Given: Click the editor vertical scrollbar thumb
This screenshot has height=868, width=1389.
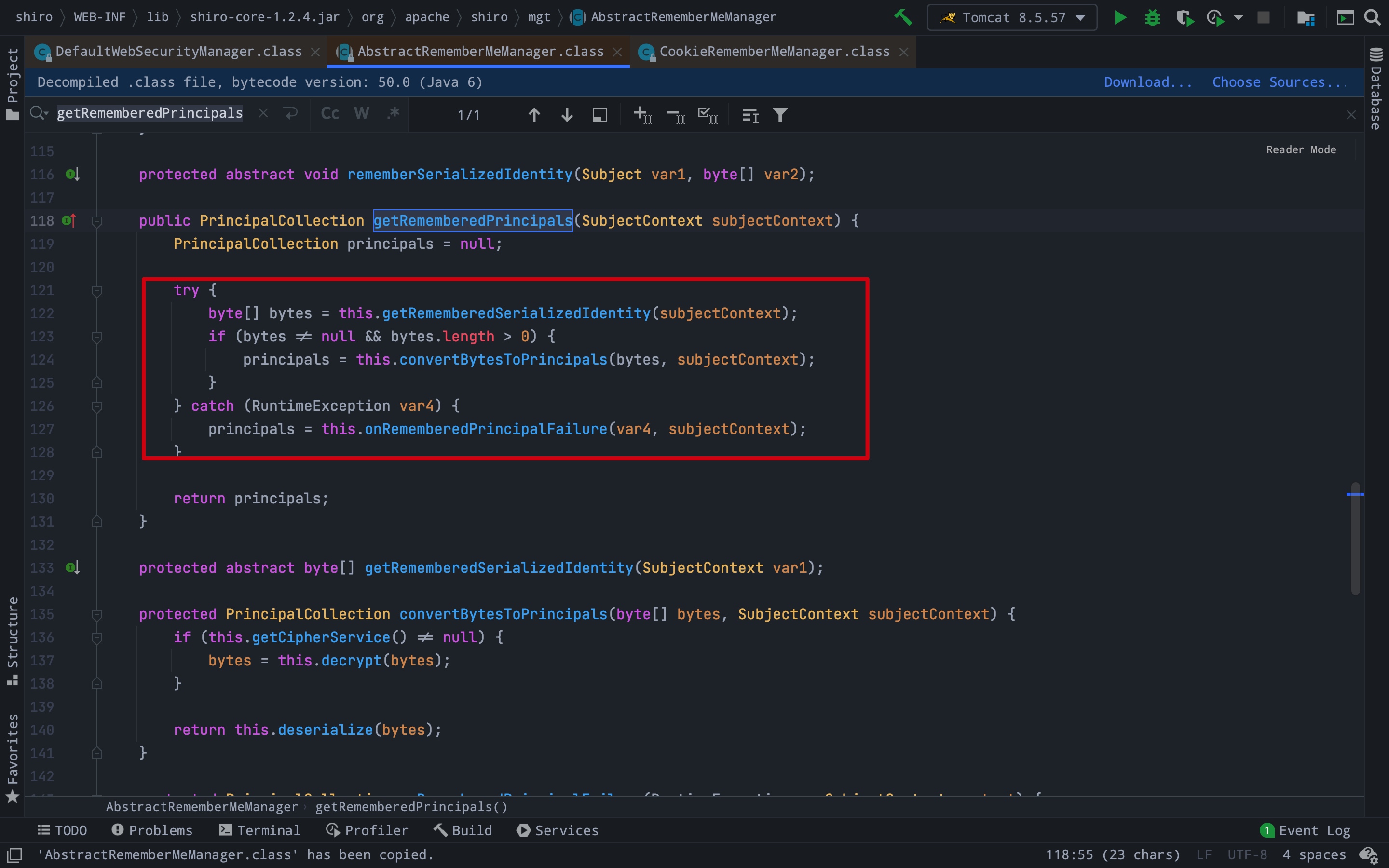Looking at the screenshot, I should pos(1355,539).
